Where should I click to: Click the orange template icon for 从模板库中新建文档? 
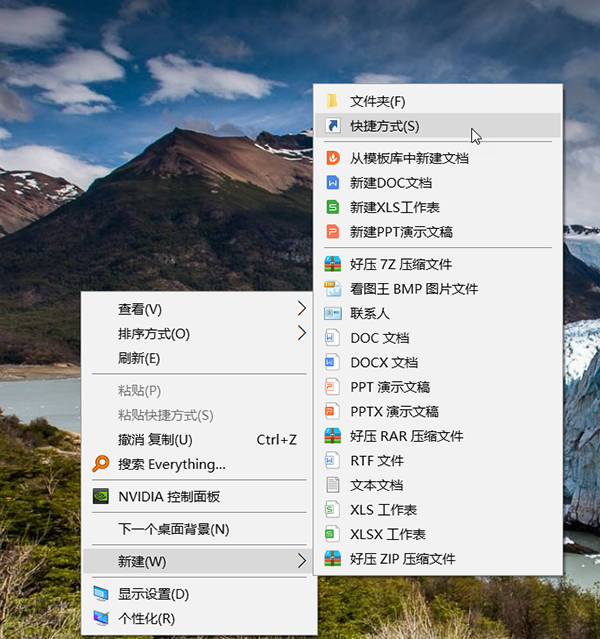point(333,158)
